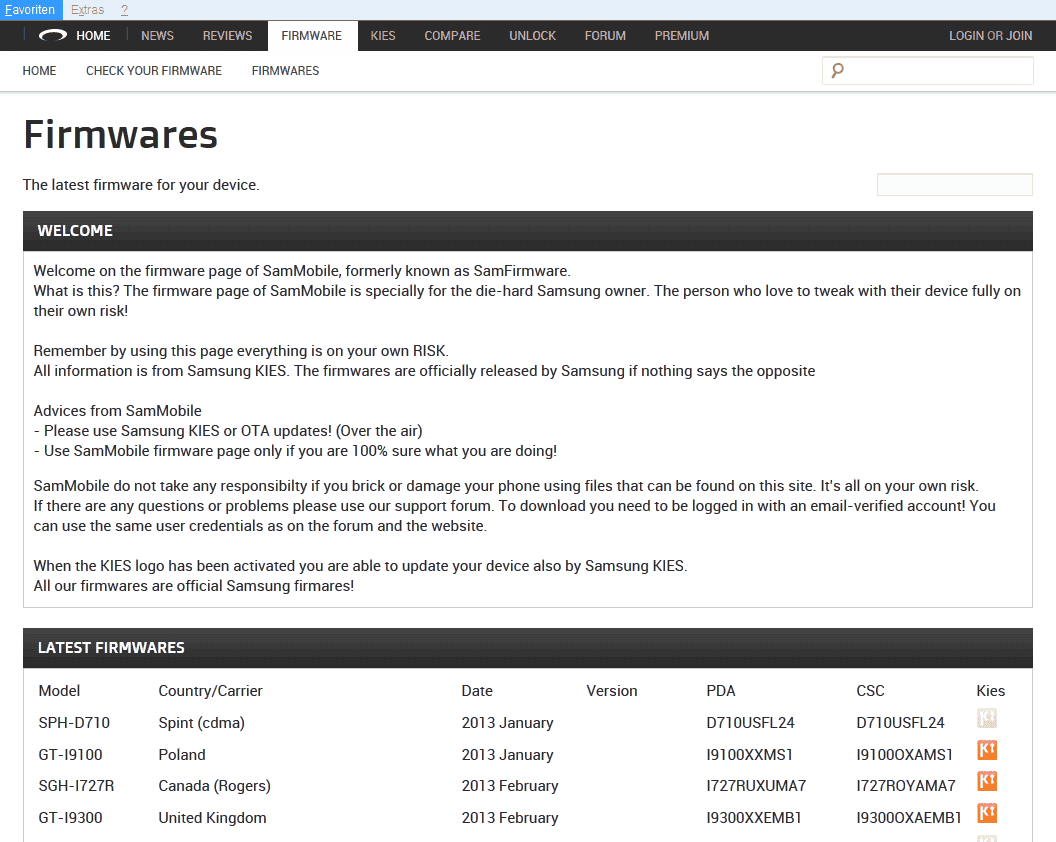The image size is (1056, 842).
Task: Click 'Canada (Rogers)' carrier cell
Action: click(x=214, y=786)
